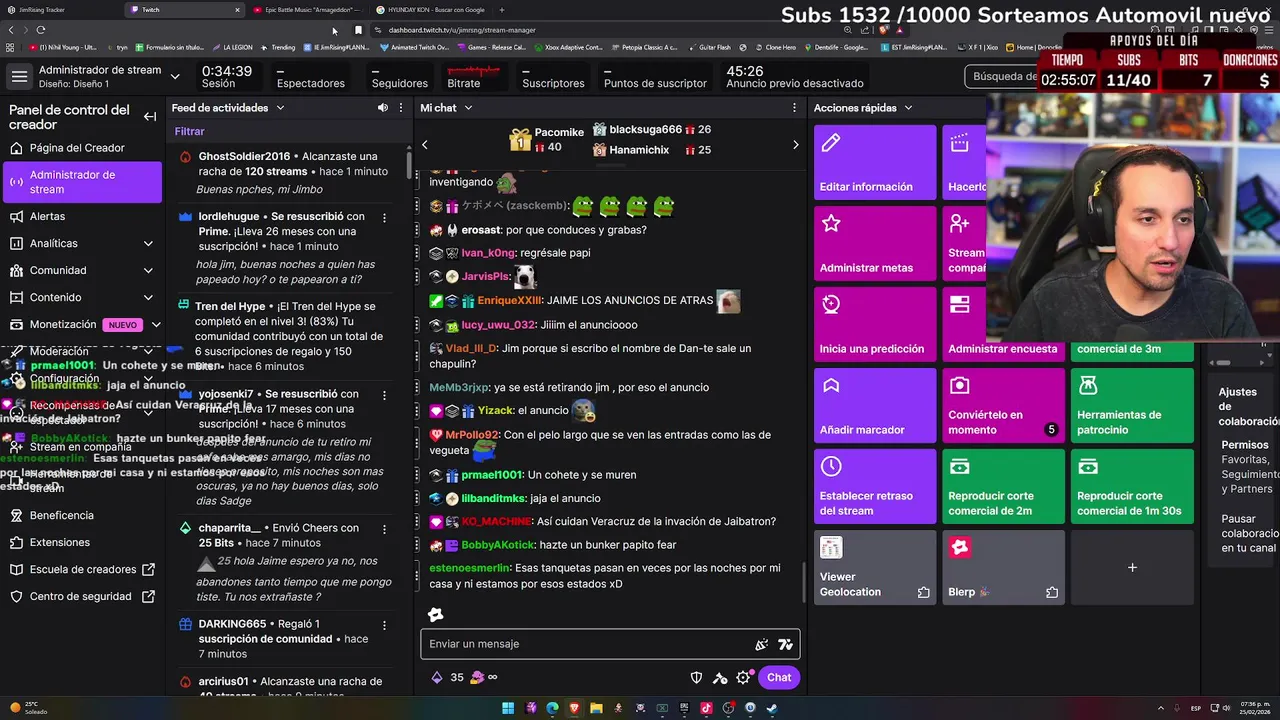Click Añadir marcador quick action

(875, 405)
